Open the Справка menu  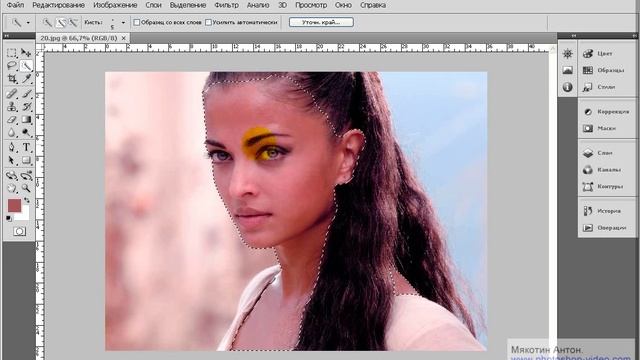[373, 5]
